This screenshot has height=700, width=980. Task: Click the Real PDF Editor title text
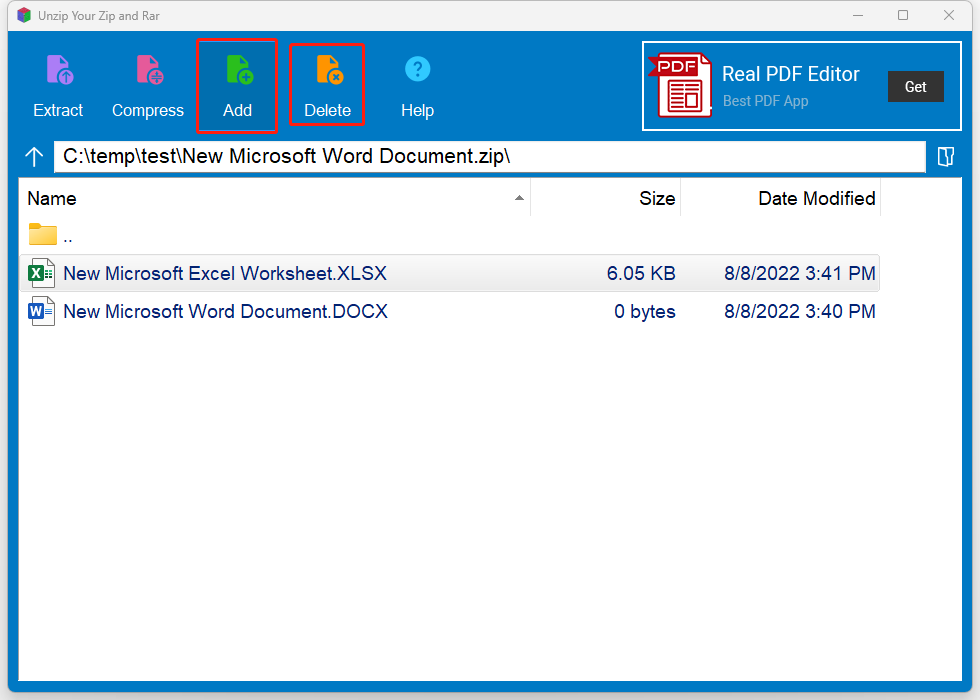tap(790, 75)
